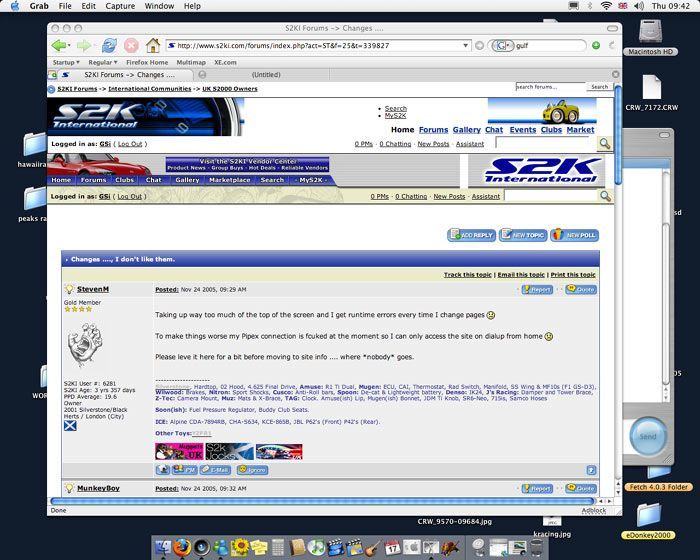Click the horizontal scrollbar of the page
The width and height of the screenshot is (700, 560).
[x=330, y=500]
